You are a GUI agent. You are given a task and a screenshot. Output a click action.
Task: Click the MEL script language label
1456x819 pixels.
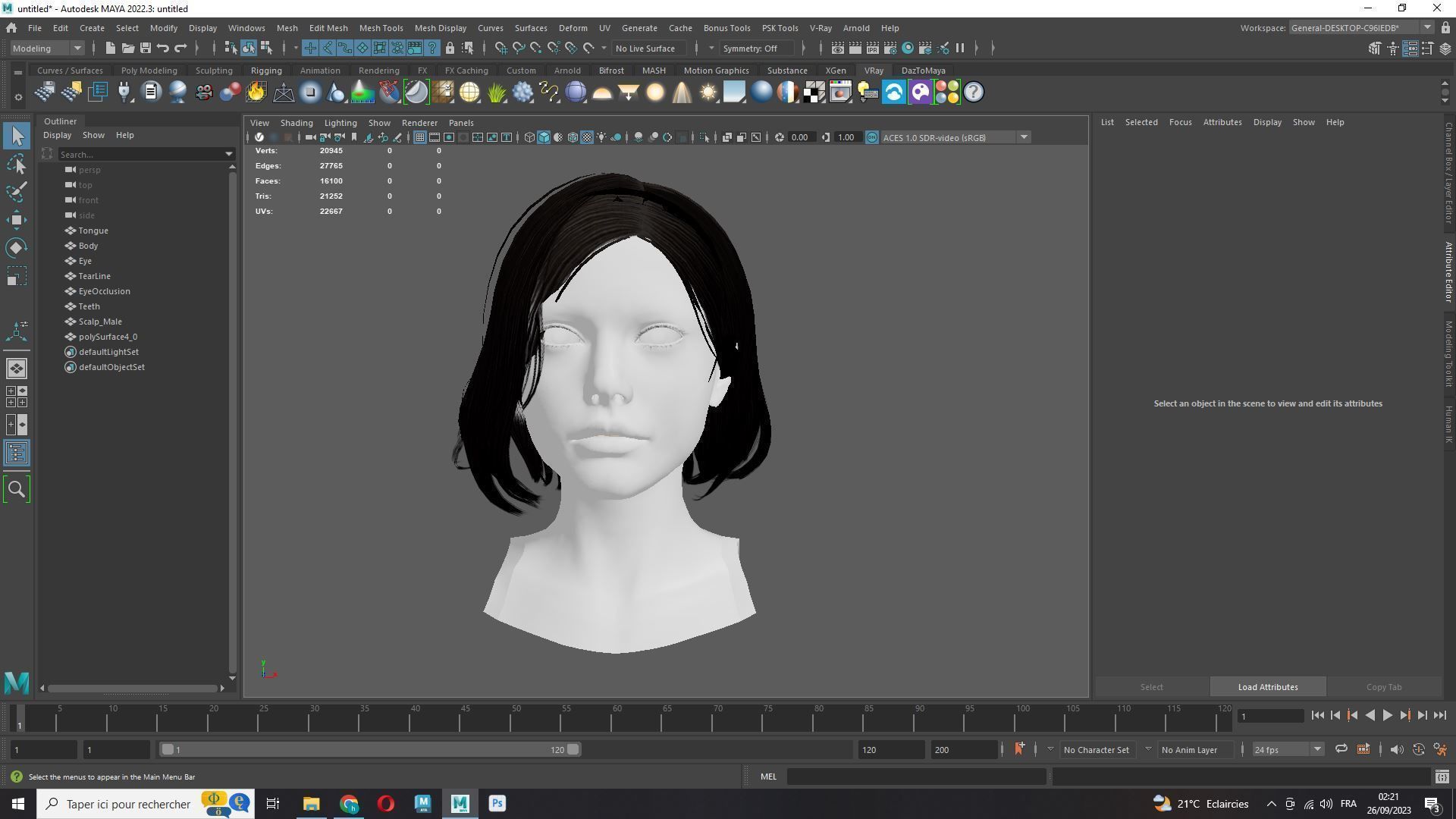tap(768, 777)
